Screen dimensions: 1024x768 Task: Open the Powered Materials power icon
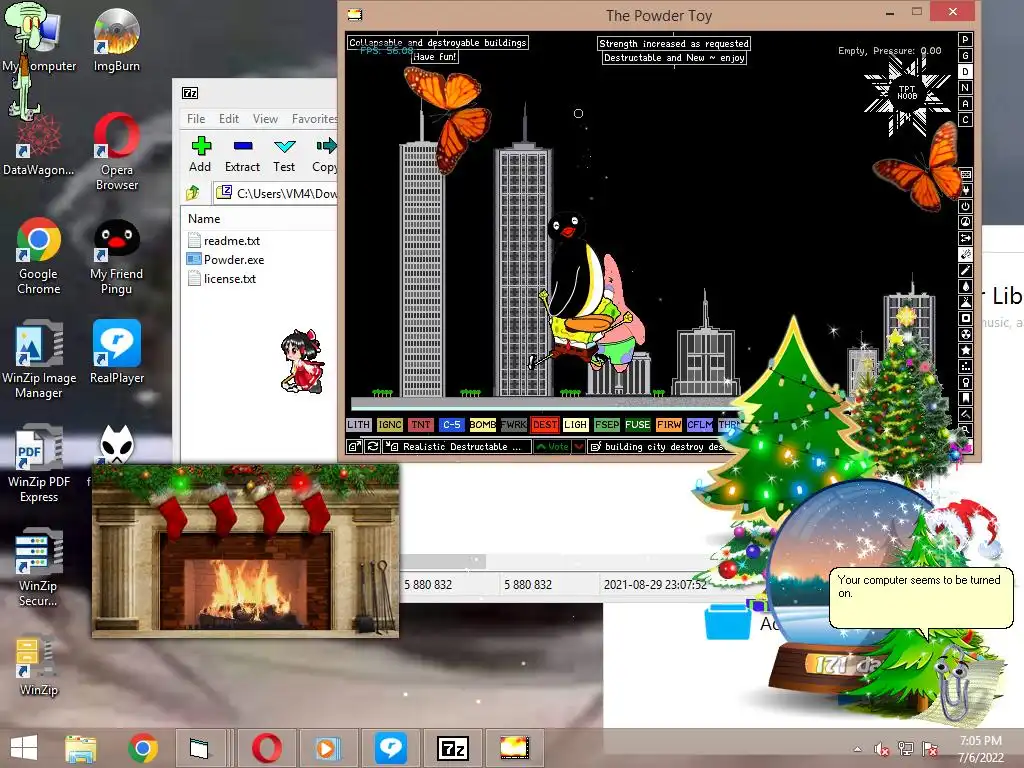pyautogui.click(x=966, y=206)
